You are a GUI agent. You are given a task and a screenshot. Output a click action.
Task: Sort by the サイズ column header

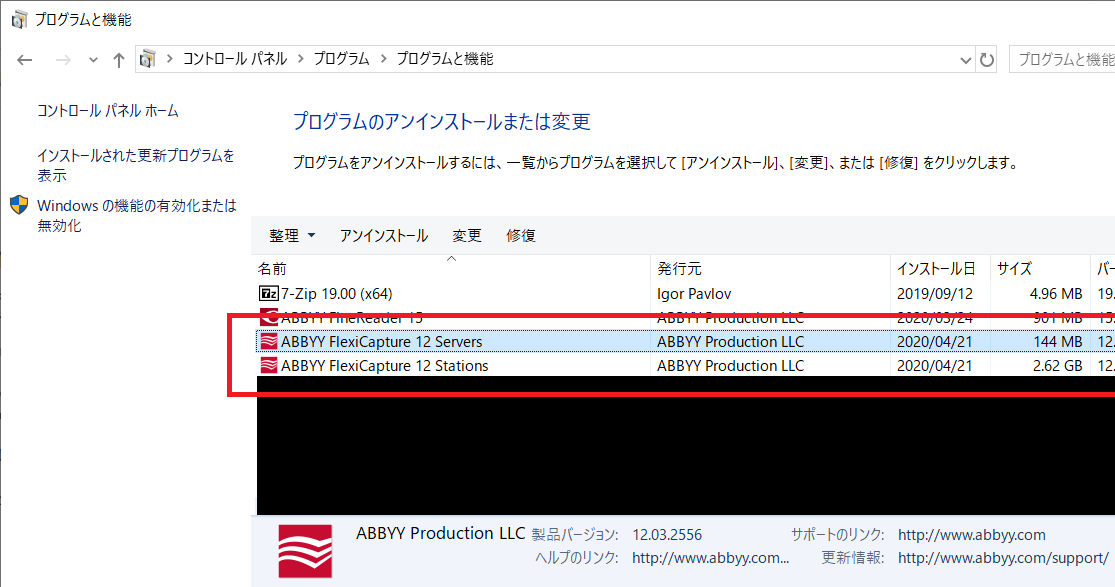(1040, 269)
